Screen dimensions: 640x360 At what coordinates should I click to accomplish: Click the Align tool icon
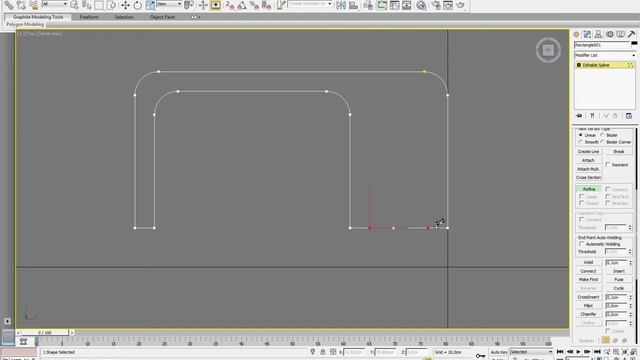click(x=354, y=5)
